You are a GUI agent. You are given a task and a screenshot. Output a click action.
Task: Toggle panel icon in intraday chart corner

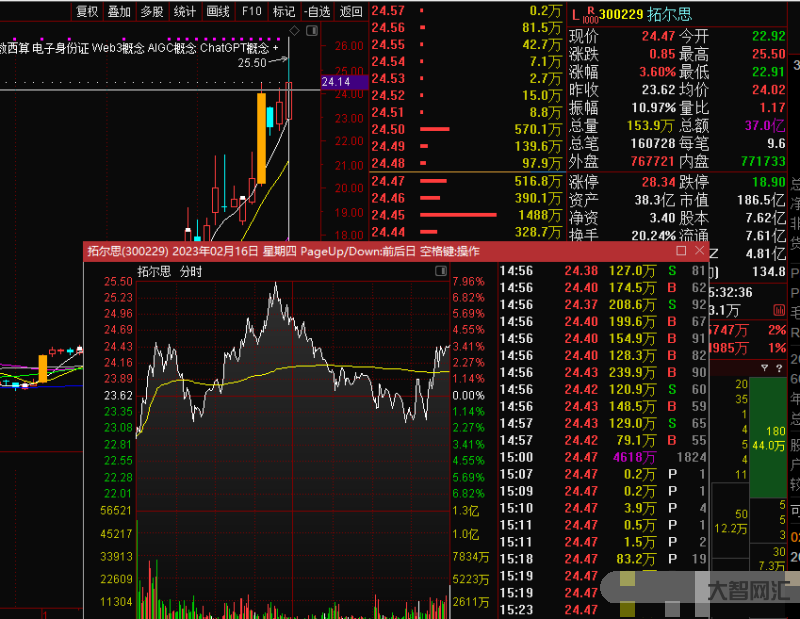441,271
